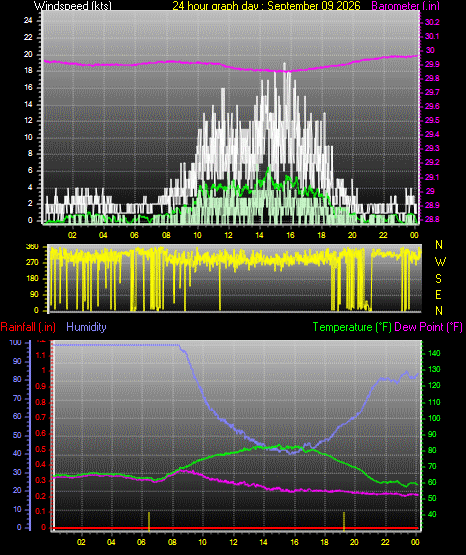The width and height of the screenshot is (466, 555).
Task: Click the 360 value on direction axis
Action: 32,247
